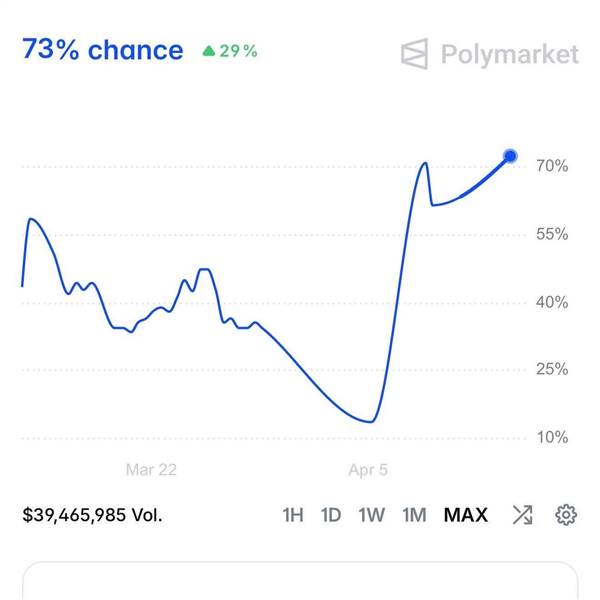Screen dimensions: 600x600
Task: Open chart settings gear
Action: point(566,515)
